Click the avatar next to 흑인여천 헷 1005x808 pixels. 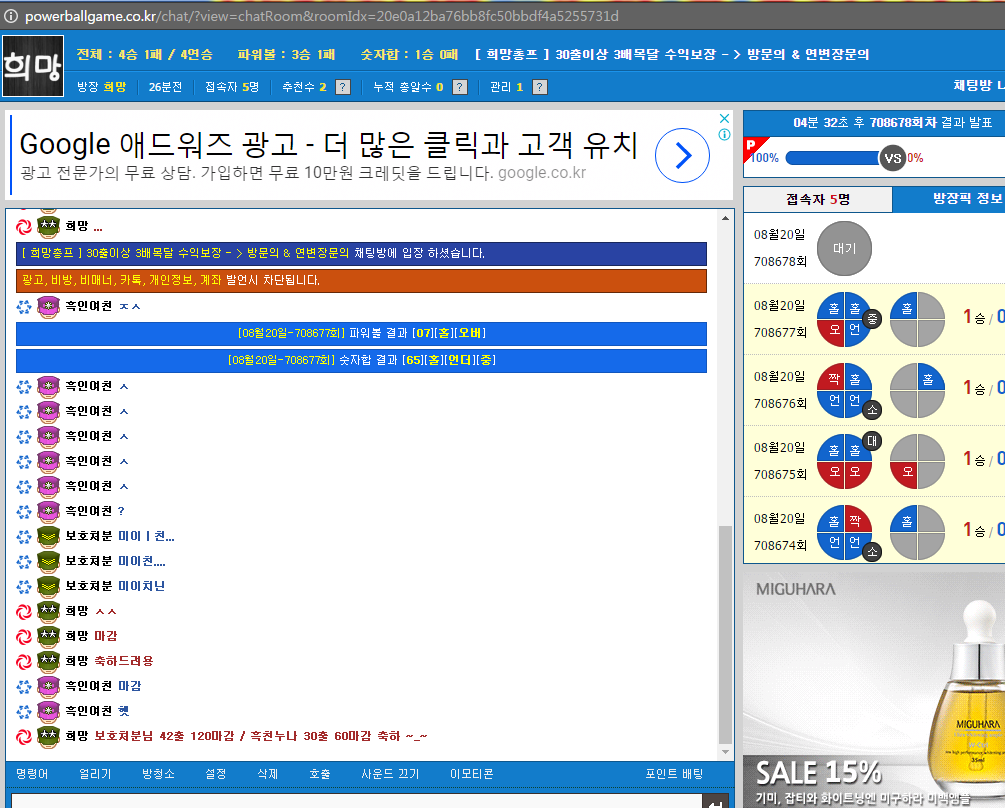tap(48, 711)
